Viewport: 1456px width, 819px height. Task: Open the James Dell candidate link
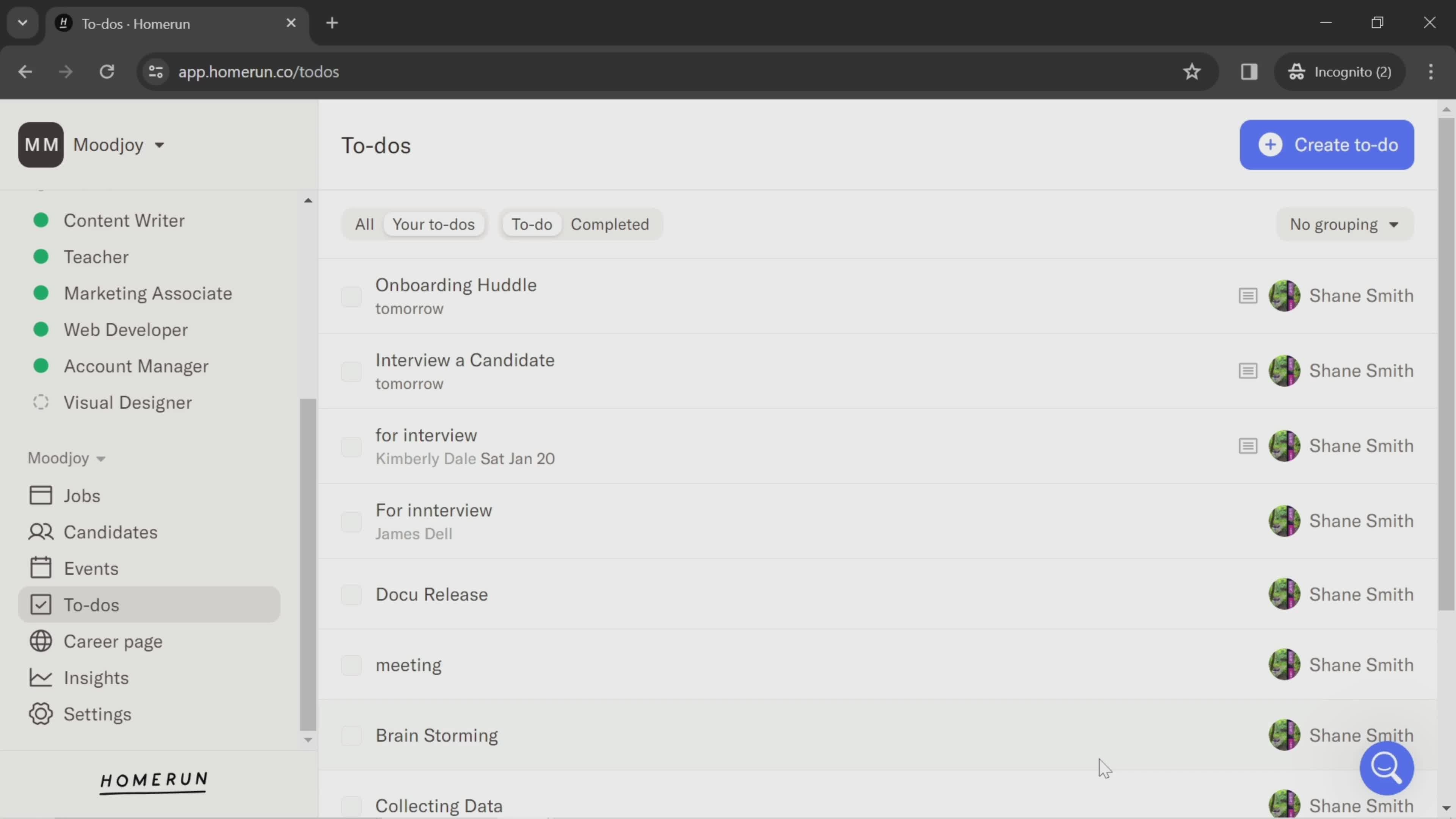(414, 534)
